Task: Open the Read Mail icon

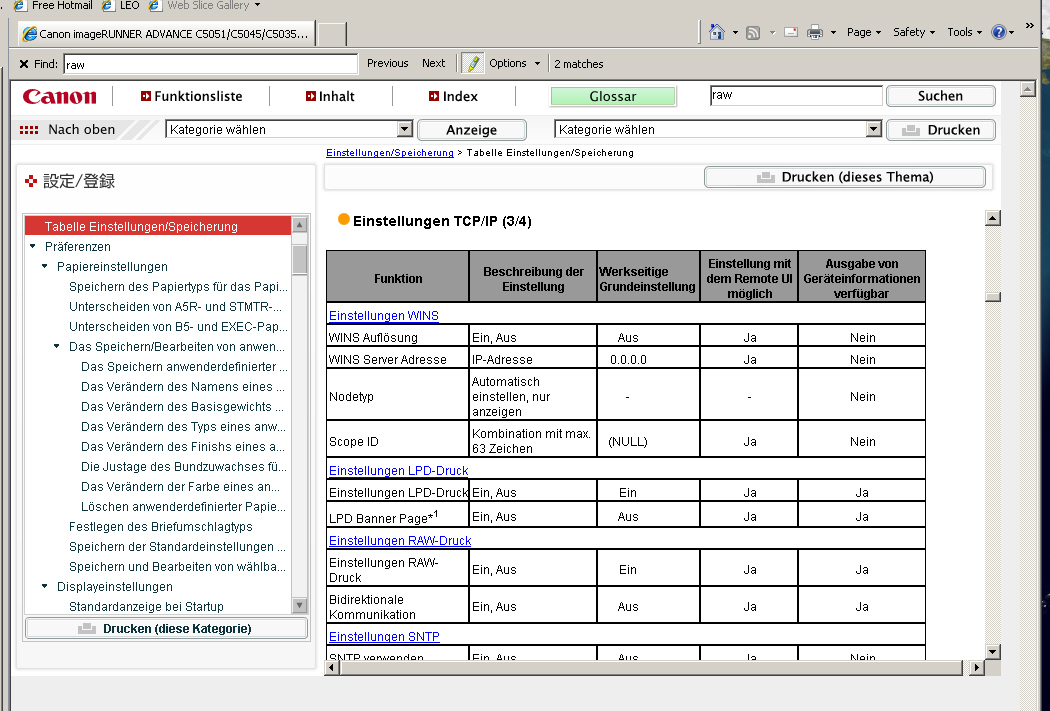Action: 791,32
